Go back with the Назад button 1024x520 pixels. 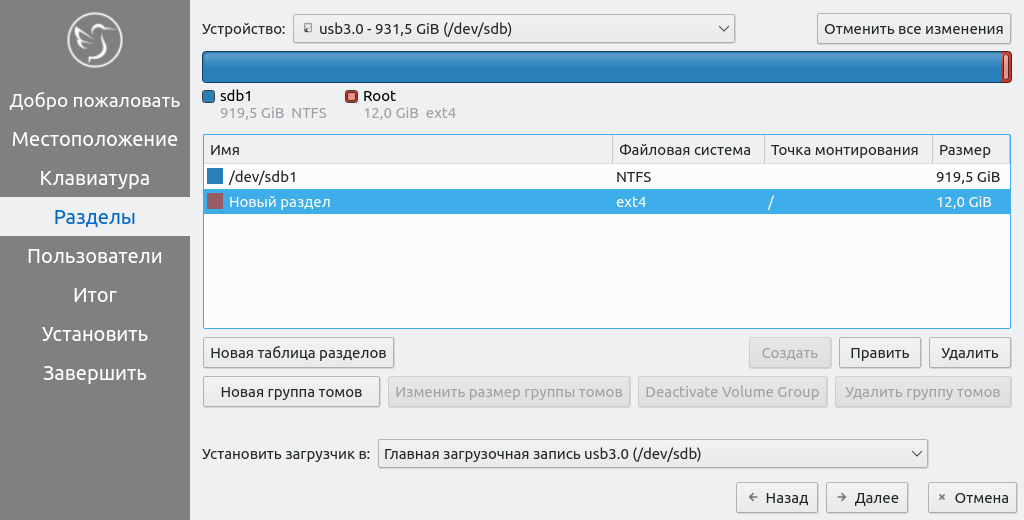tap(777, 498)
